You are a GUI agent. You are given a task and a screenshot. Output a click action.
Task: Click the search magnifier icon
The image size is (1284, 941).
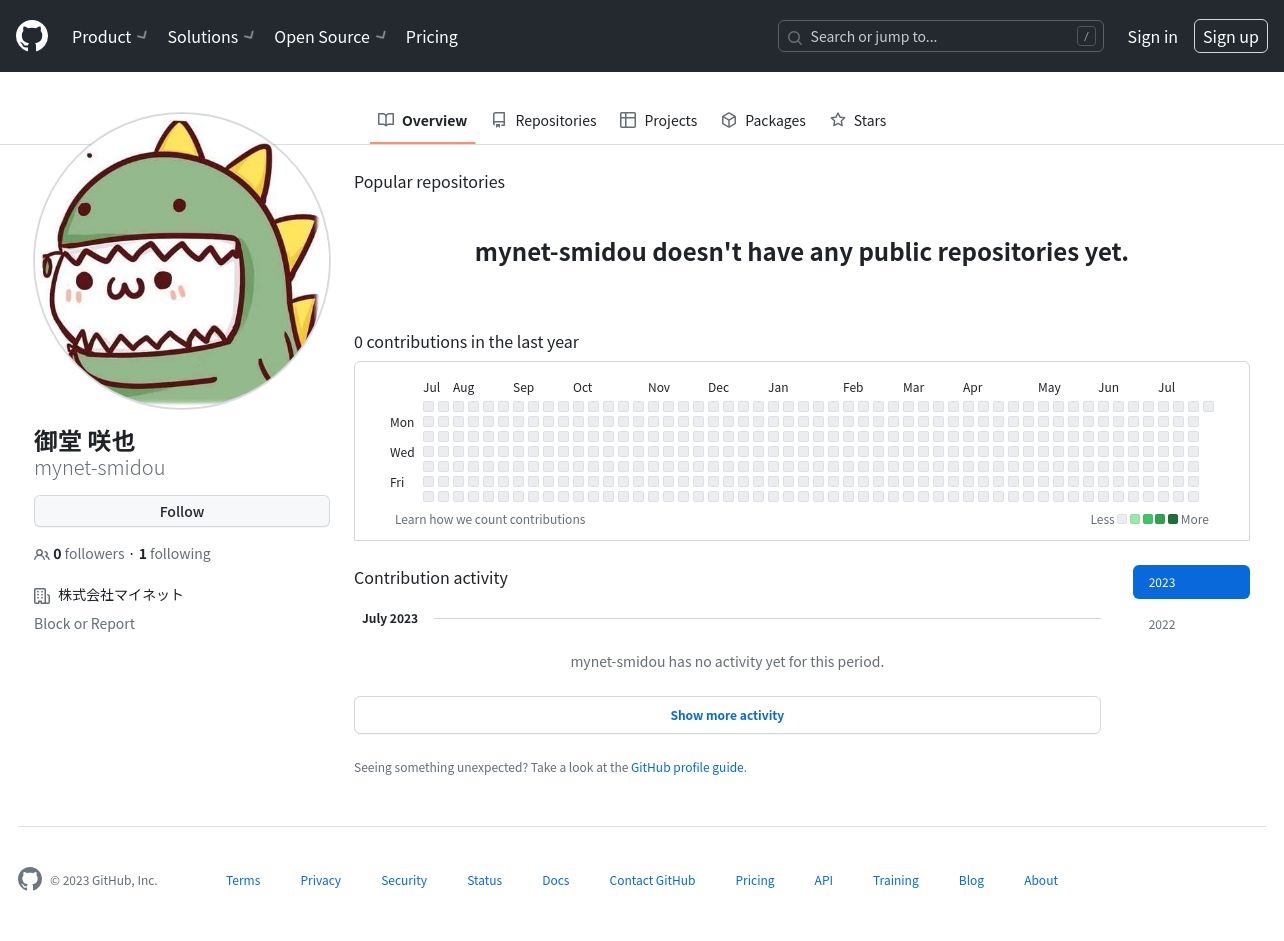(x=795, y=37)
